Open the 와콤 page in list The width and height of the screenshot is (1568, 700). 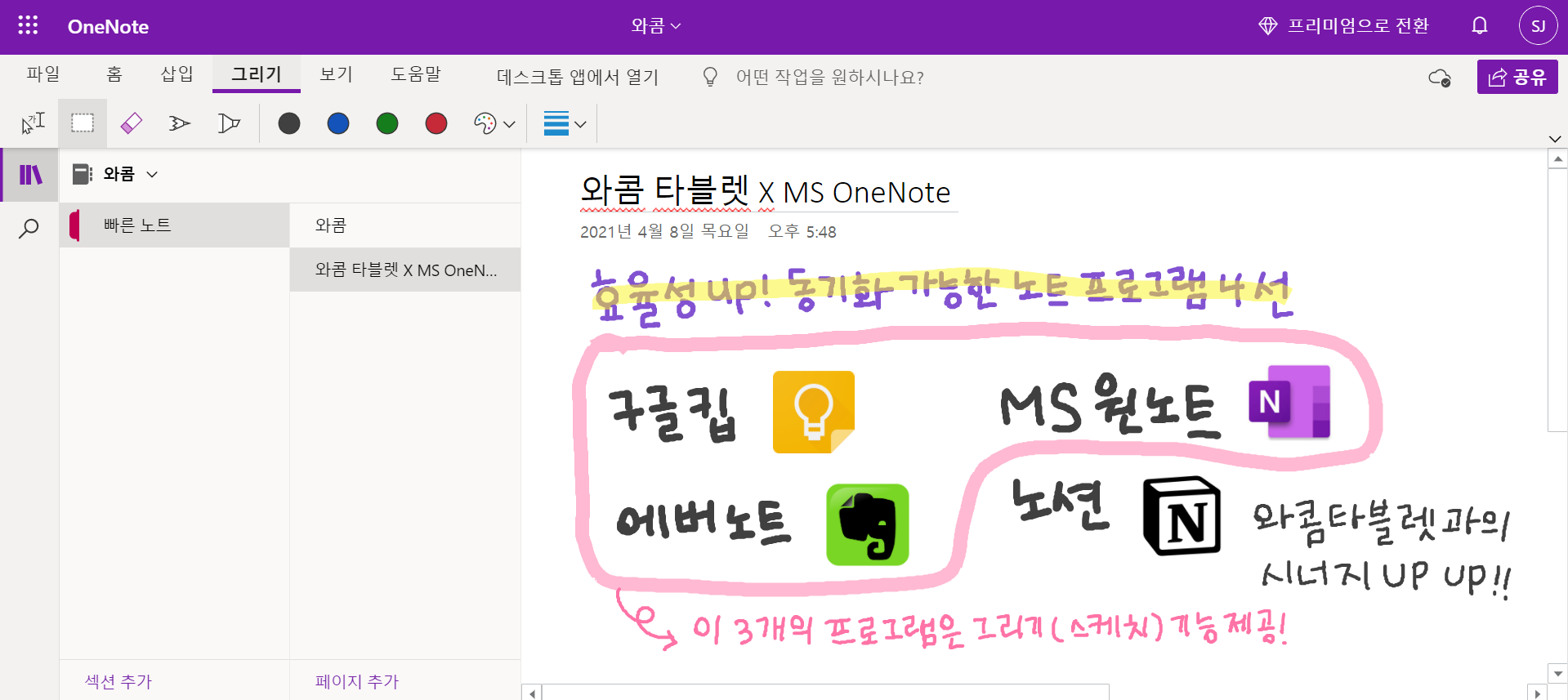click(405, 225)
